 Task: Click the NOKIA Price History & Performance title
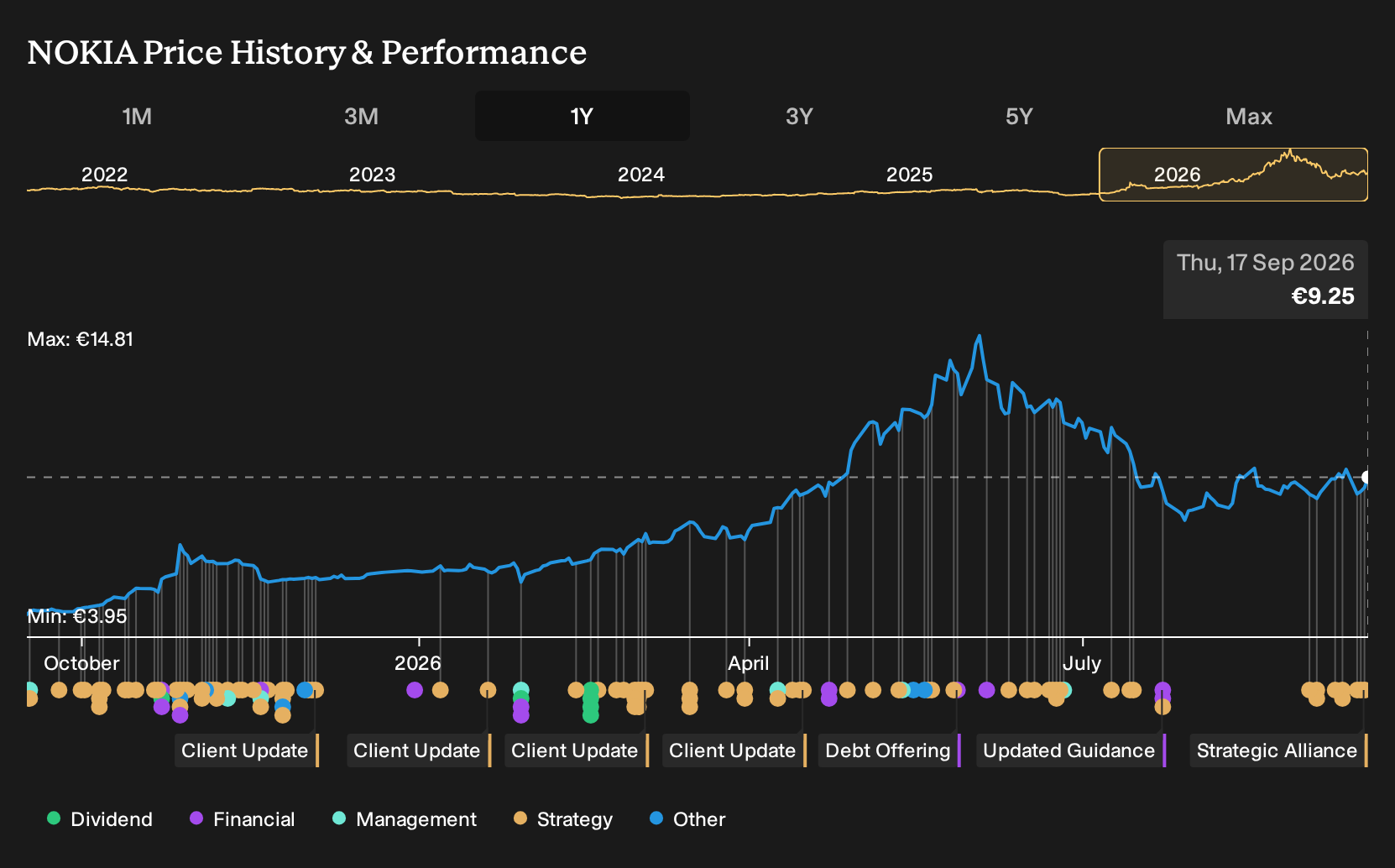tap(307, 52)
